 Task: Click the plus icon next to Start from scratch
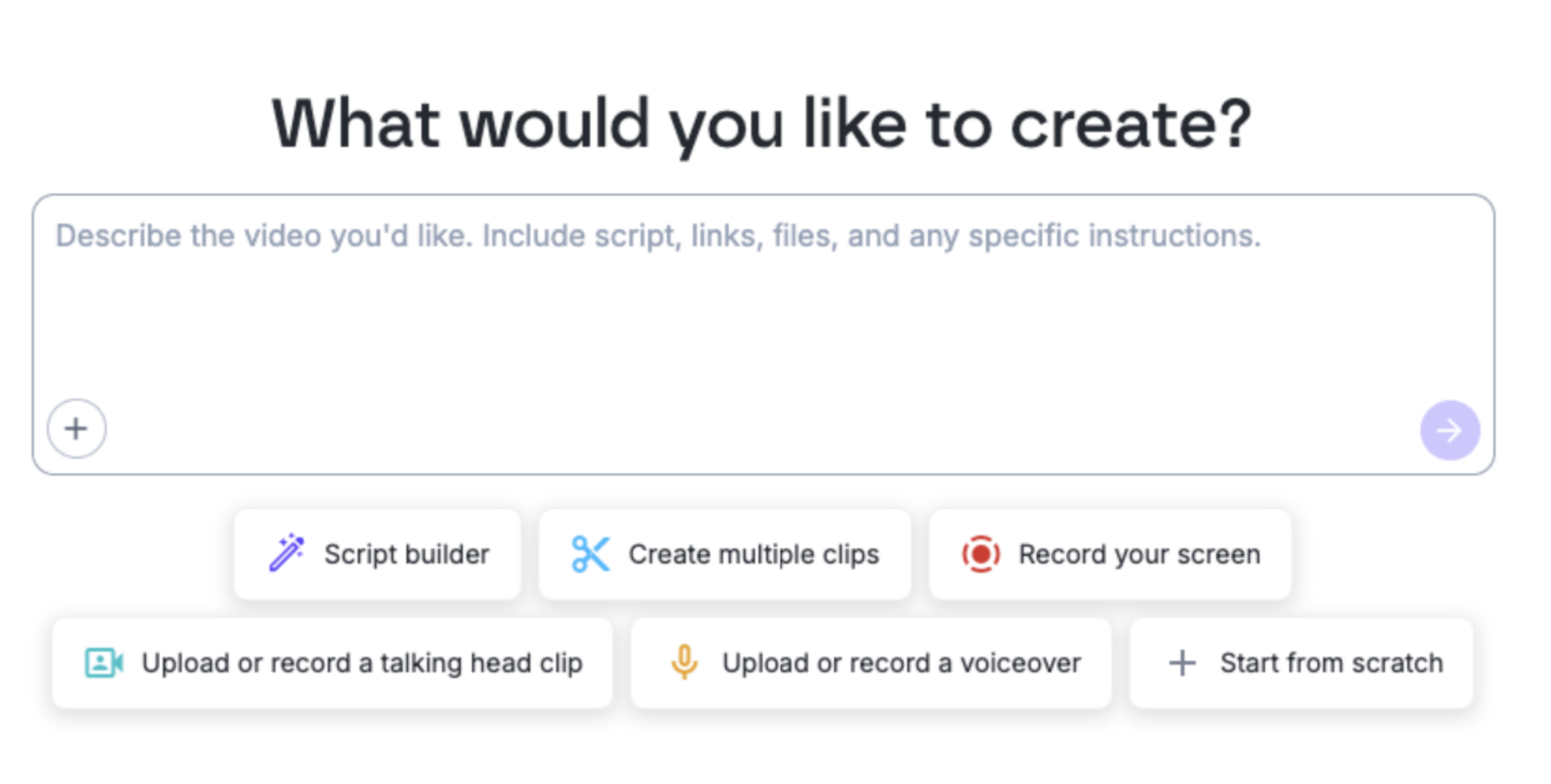tap(1183, 662)
